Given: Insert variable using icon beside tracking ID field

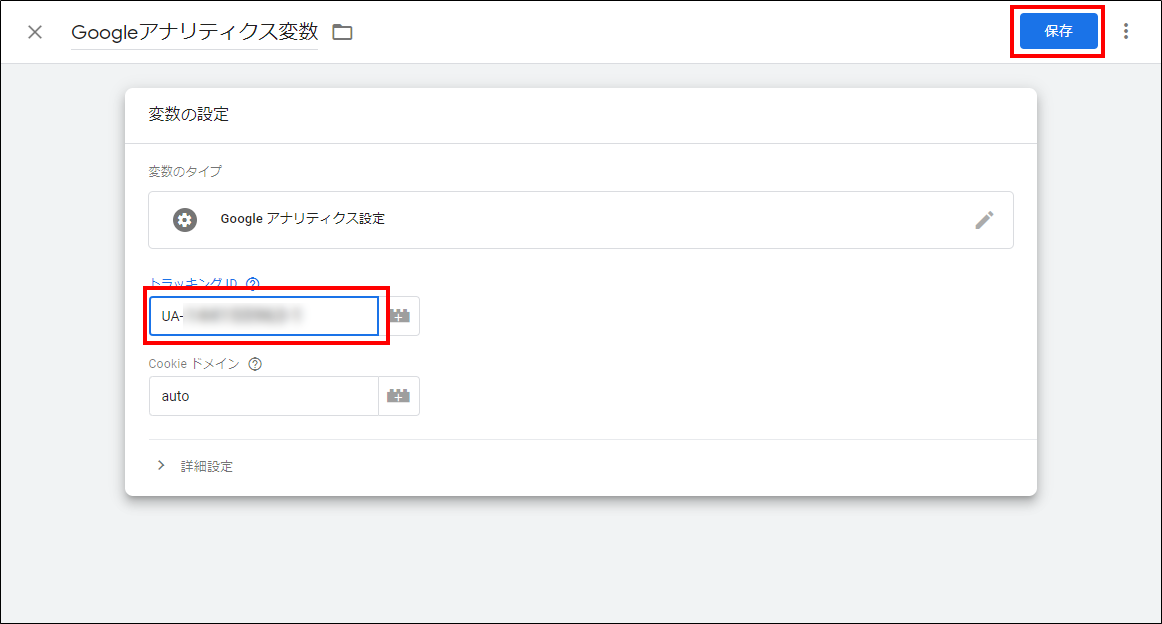Looking at the screenshot, I should click(399, 316).
